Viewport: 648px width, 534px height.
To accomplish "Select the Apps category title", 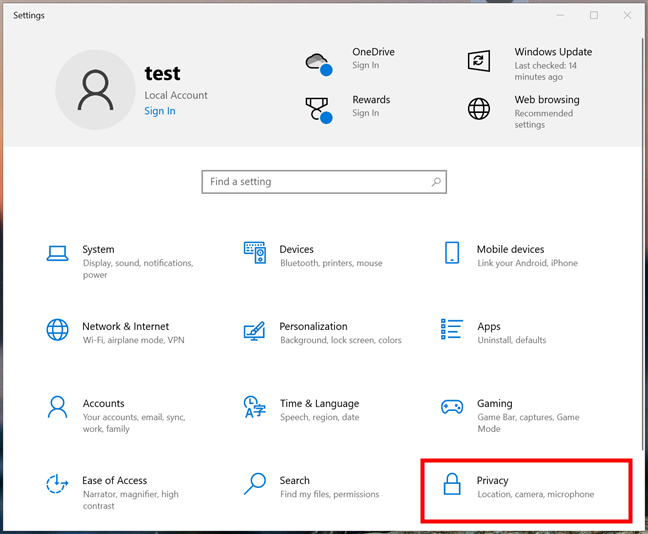I will point(488,327).
